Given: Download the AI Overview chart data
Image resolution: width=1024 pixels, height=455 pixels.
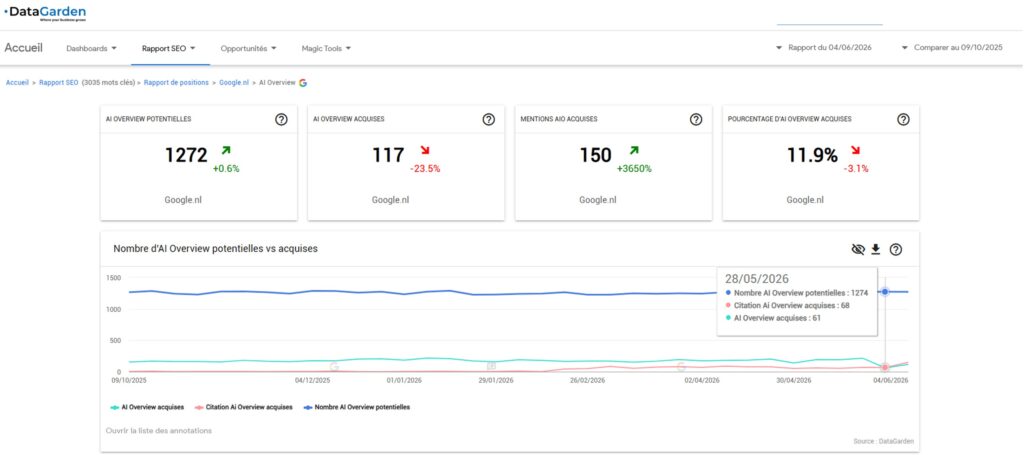Looking at the screenshot, I should (876, 249).
